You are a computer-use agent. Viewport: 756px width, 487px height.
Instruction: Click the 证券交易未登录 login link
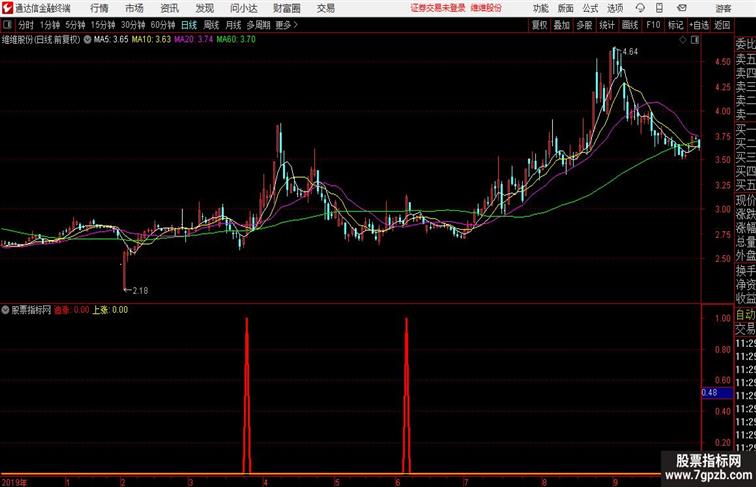[438, 8]
